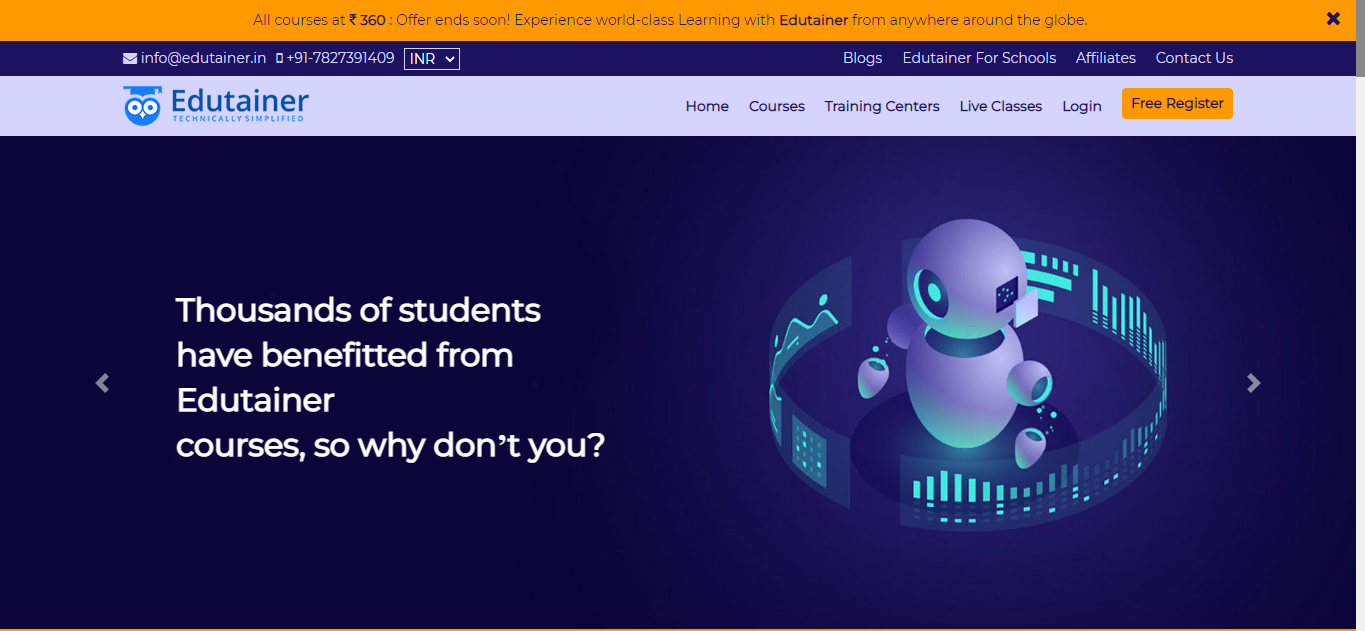Click the Login link

[x=1082, y=106]
